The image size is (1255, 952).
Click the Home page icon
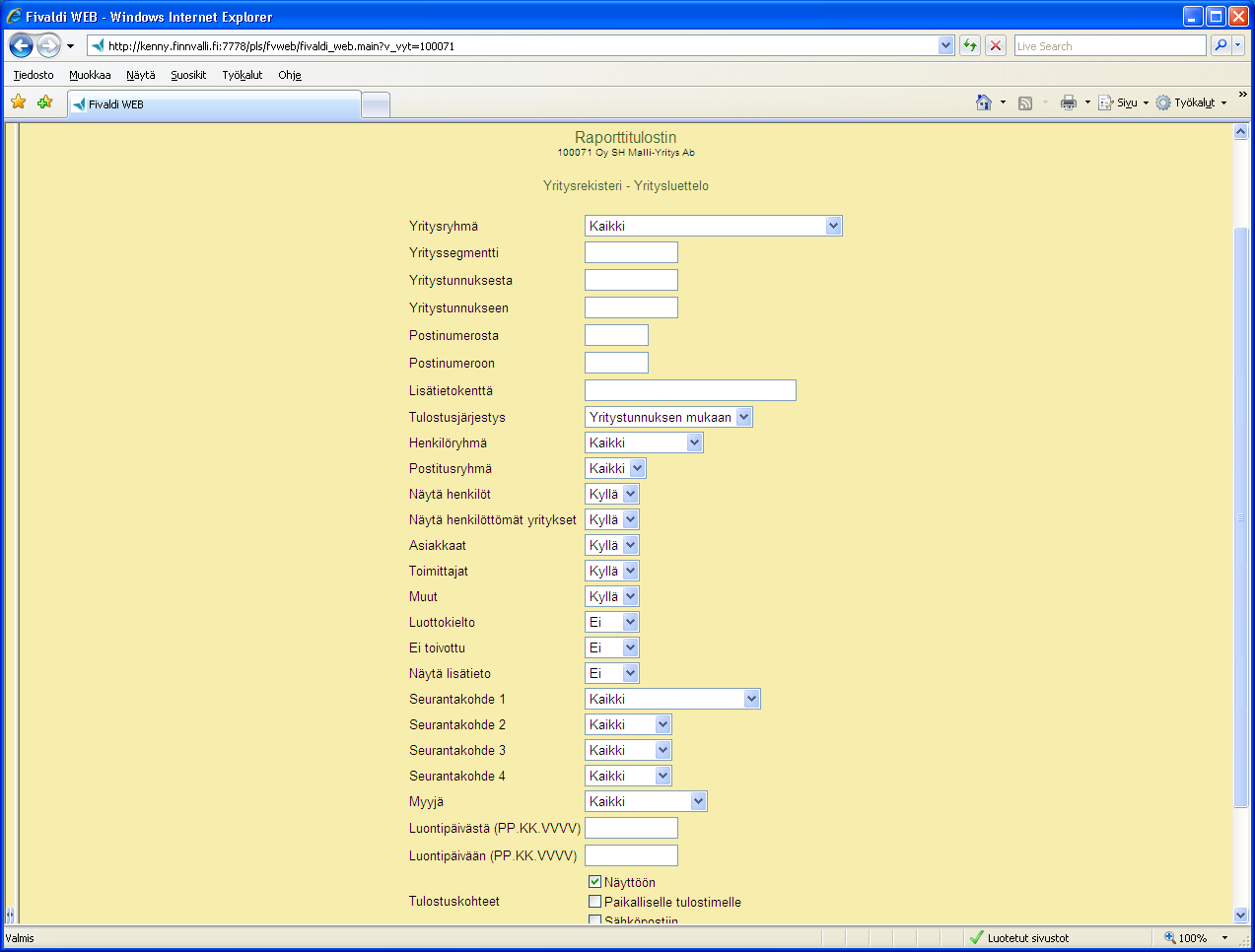983,102
